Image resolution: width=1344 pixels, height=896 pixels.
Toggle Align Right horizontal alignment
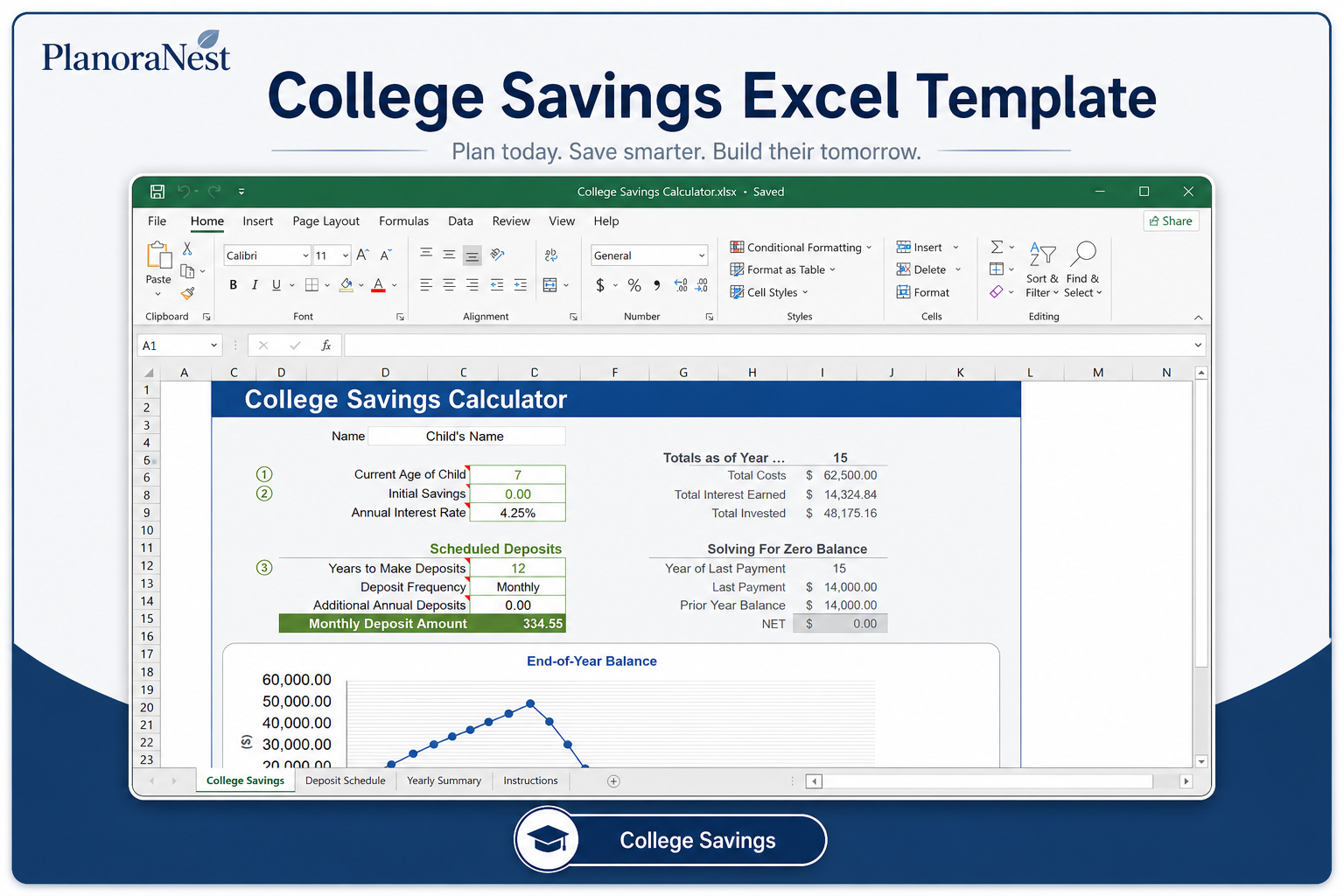point(472,284)
